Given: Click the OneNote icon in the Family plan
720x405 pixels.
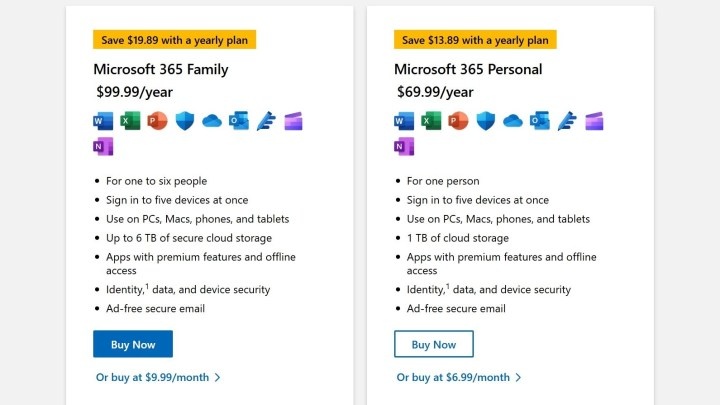Looking at the screenshot, I should [103, 147].
